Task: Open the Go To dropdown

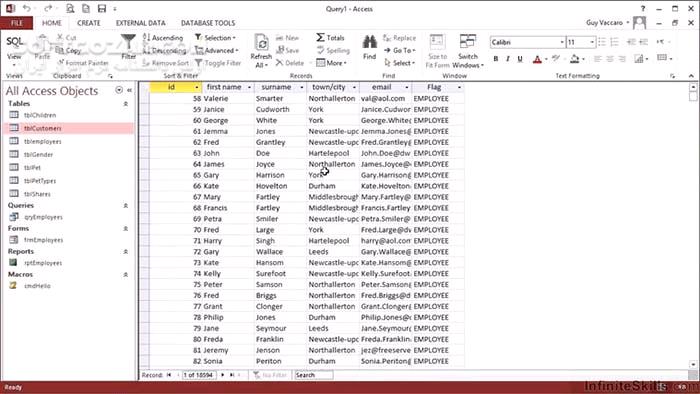Action: (400, 50)
